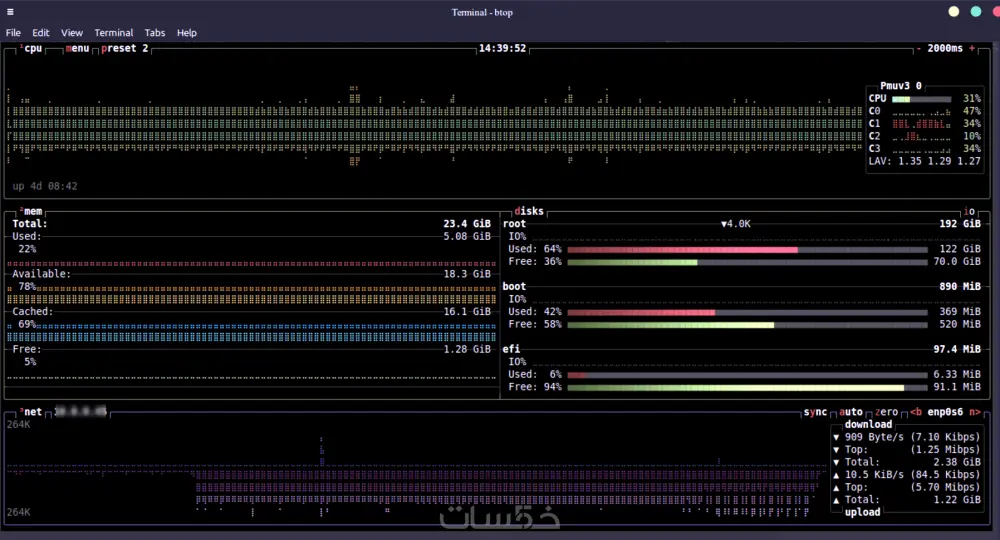The image size is (1000, 540).
Task: Click the upload heading in net panel
Action: (x=862, y=513)
